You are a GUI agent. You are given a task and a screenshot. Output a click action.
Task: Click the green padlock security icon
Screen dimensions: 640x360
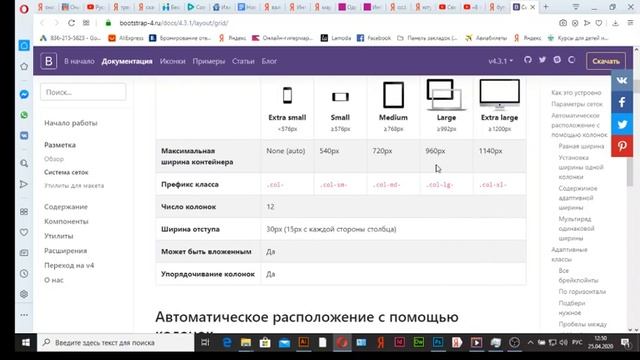pyautogui.click(x=108, y=23)
